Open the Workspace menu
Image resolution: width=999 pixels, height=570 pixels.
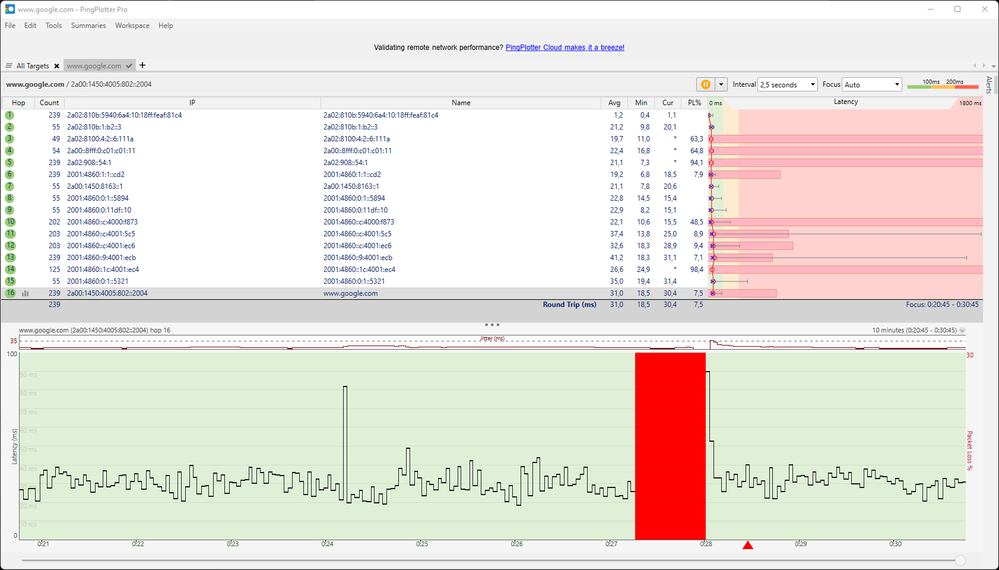[x=132, y=25]
